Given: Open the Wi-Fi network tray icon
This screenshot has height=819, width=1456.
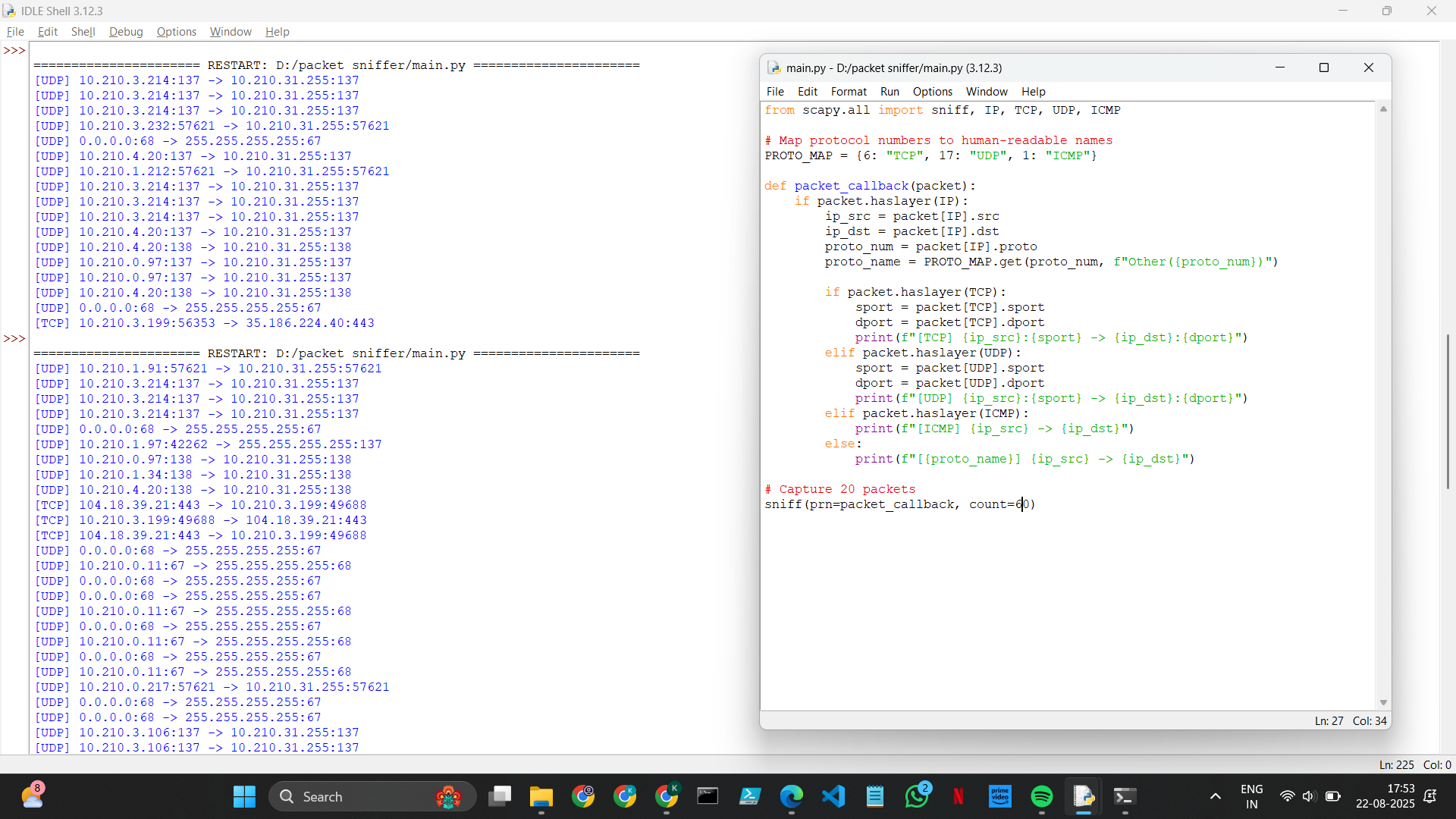Looking at the screenshot, I should (1287, 796).
